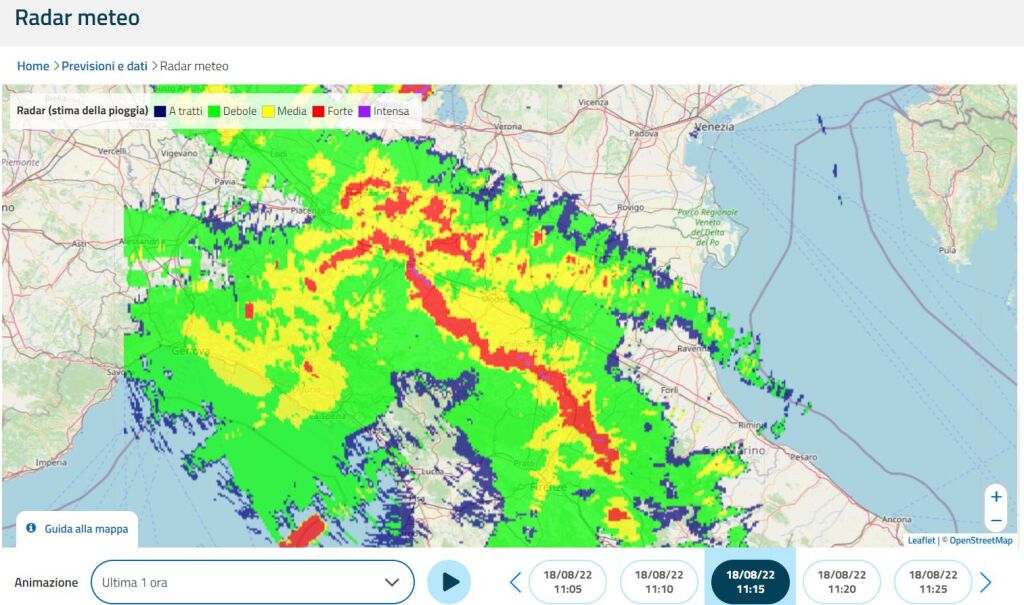
Task: Open Previsioni e dati breadcrumb link
Action: click(x=104, y=66)
